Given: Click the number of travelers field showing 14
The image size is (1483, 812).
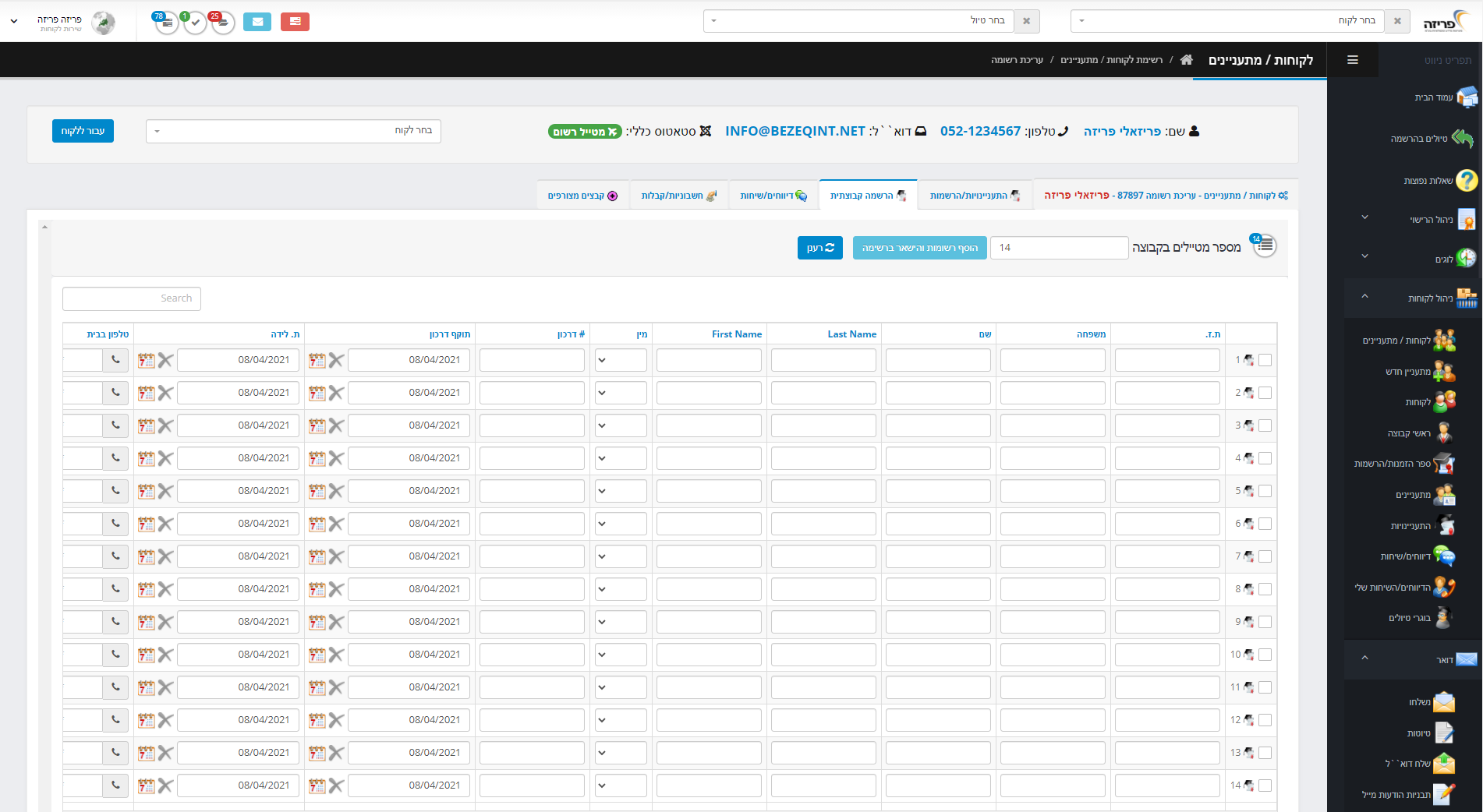Looking at the screenshot, I should pyautogui.click(x=1059, y=248).
